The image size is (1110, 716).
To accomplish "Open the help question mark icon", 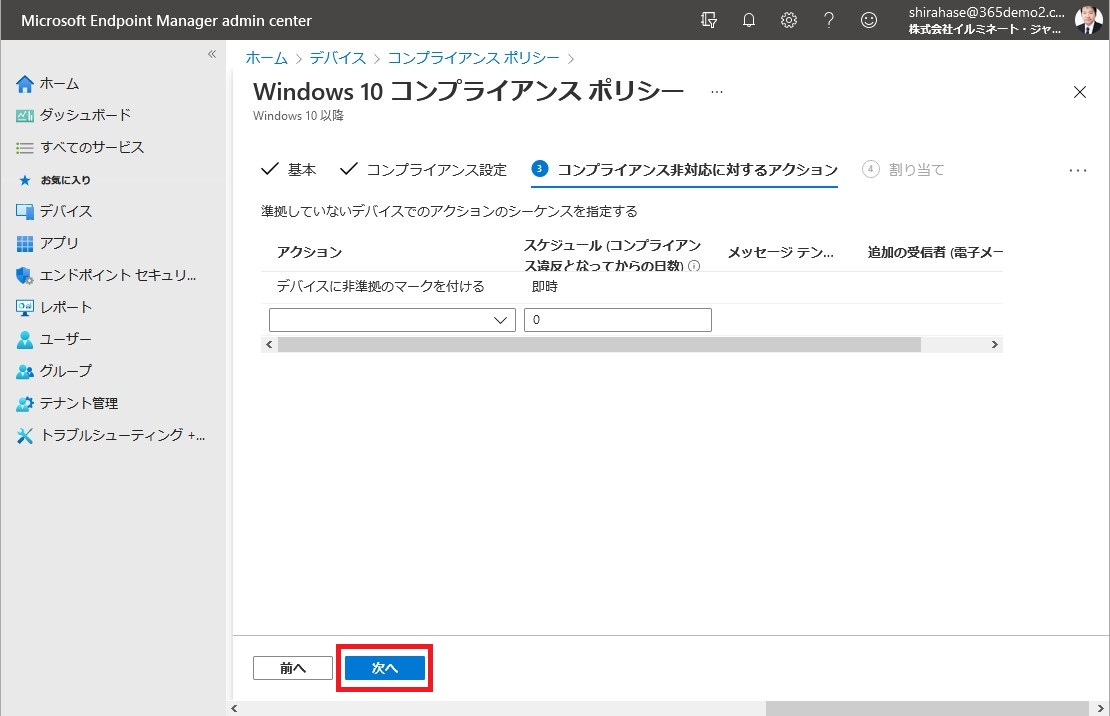I will tap(828, 21).
